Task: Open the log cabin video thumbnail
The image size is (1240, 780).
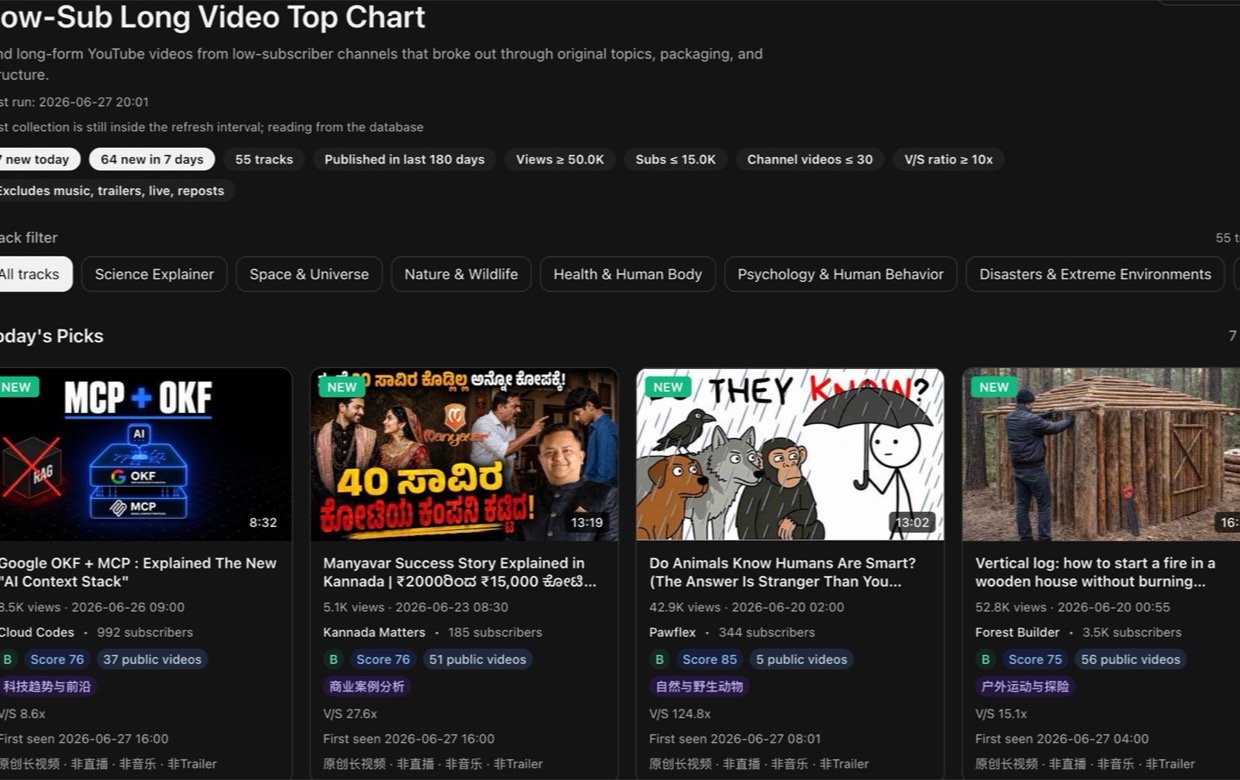Action: pos(1101,455)
